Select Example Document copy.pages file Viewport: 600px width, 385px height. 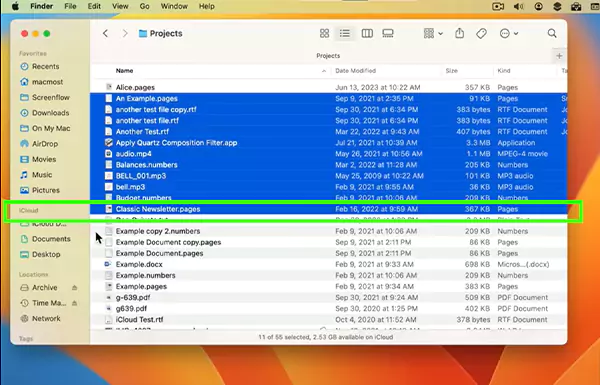coord(328,242)
